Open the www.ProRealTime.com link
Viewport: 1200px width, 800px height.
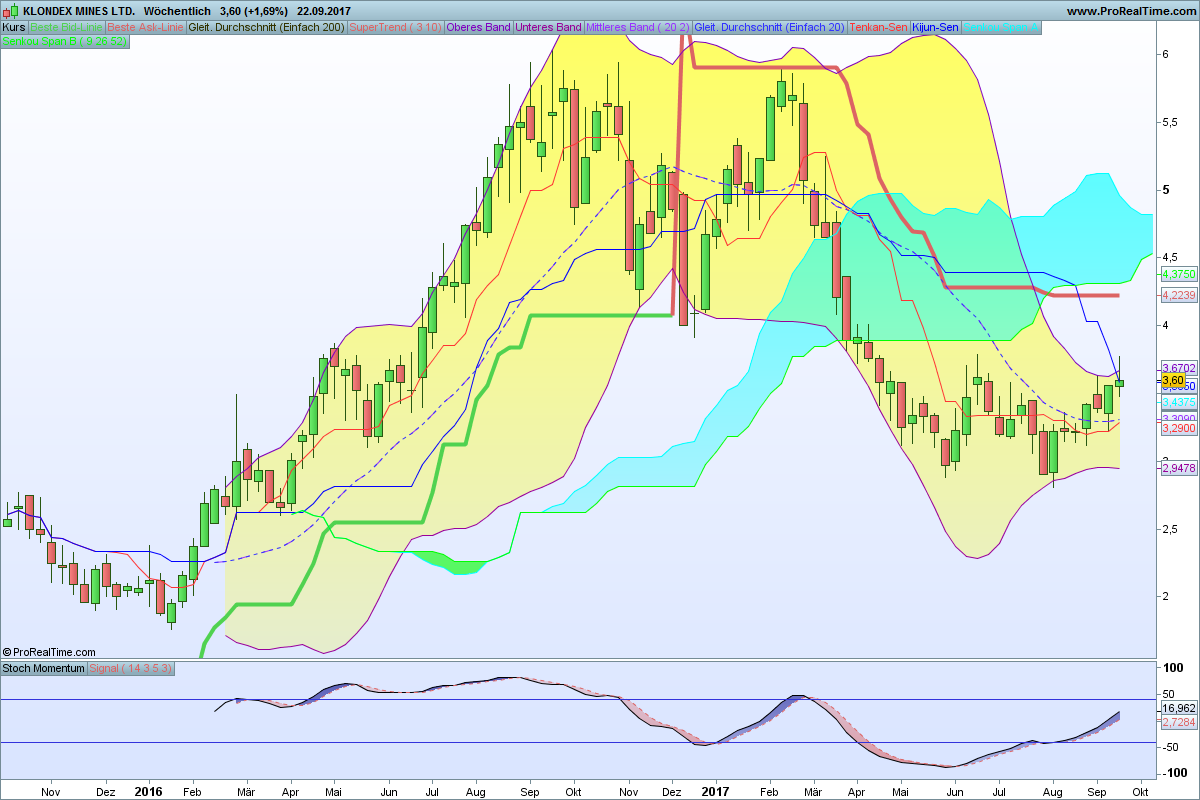click(x=1130, y=10)
